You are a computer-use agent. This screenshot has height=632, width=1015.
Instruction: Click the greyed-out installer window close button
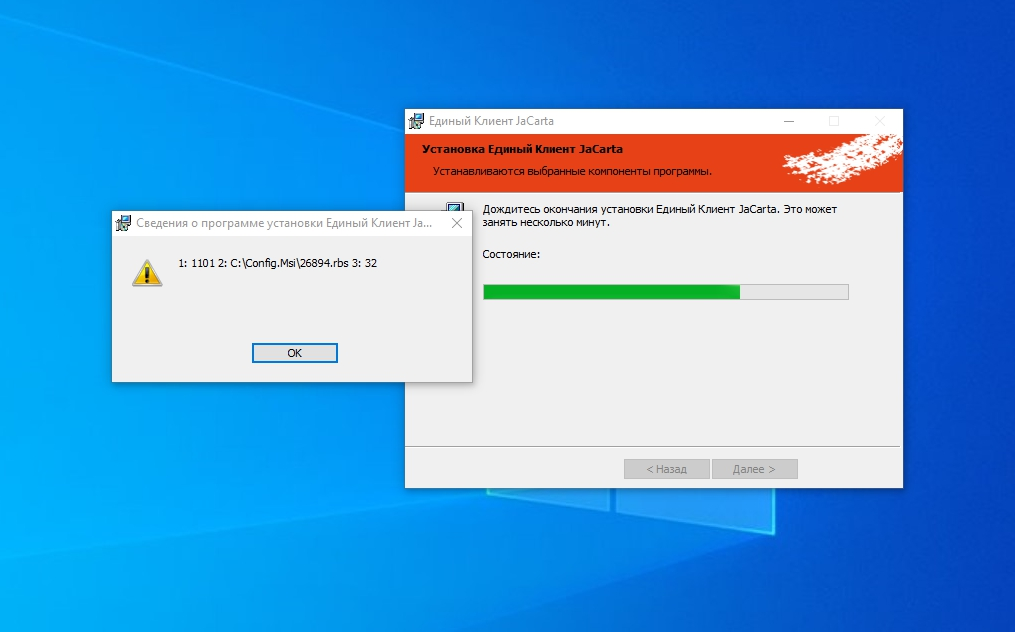click(x=880, y=121)
